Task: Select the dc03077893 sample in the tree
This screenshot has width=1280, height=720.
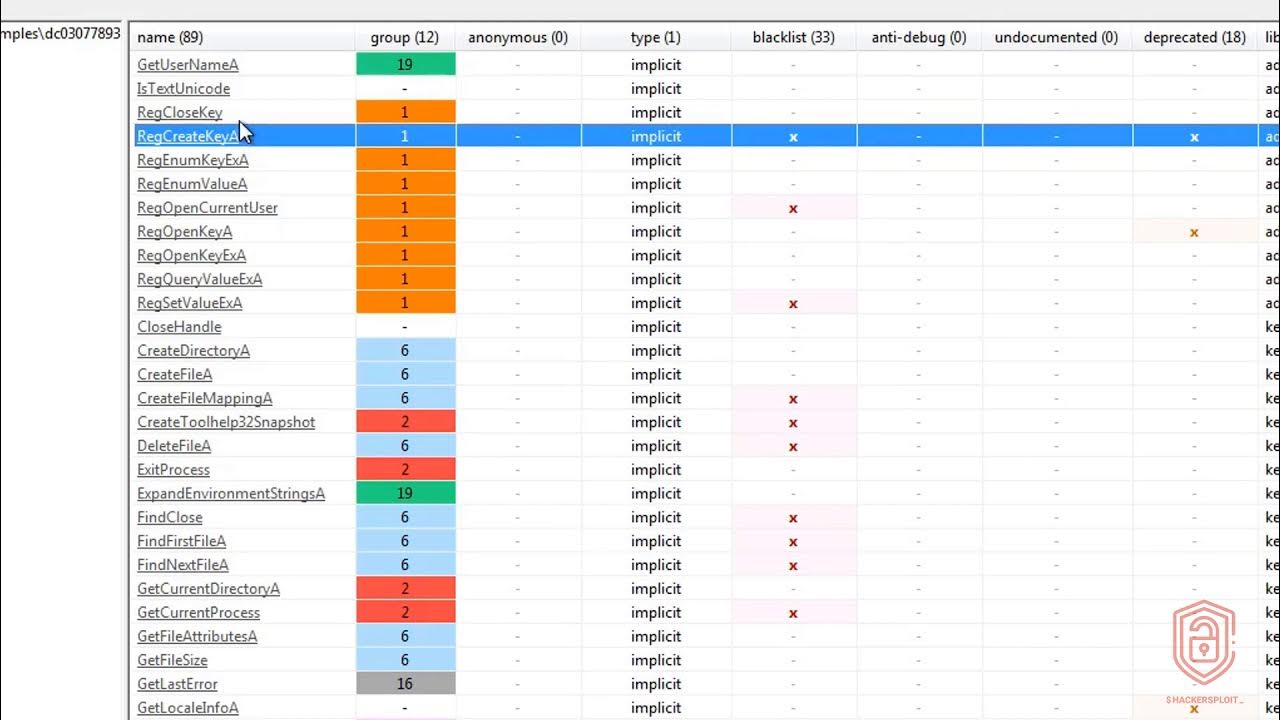Action: (60, 31)
